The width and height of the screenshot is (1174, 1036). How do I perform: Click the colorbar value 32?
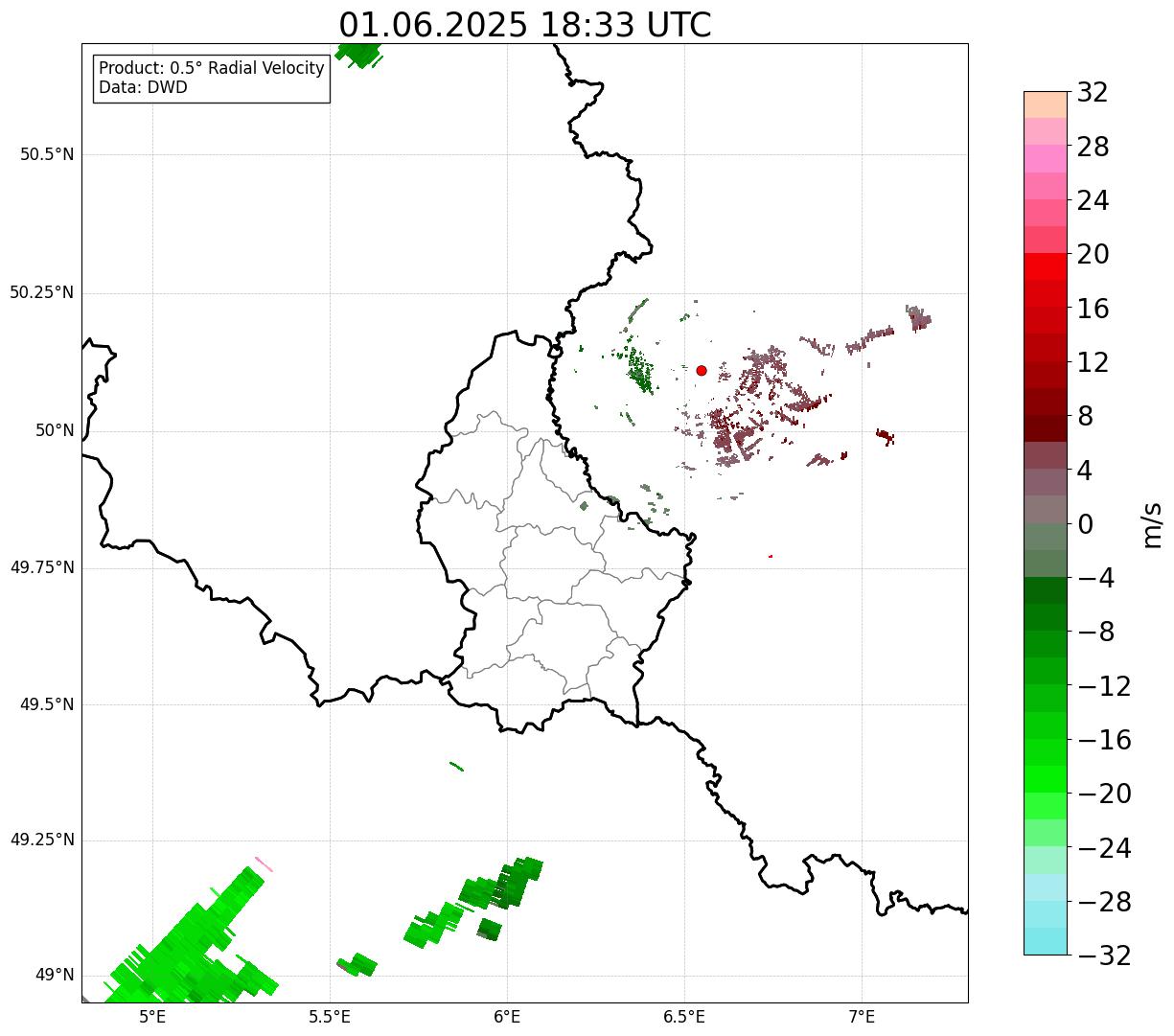coord(1093,92)
